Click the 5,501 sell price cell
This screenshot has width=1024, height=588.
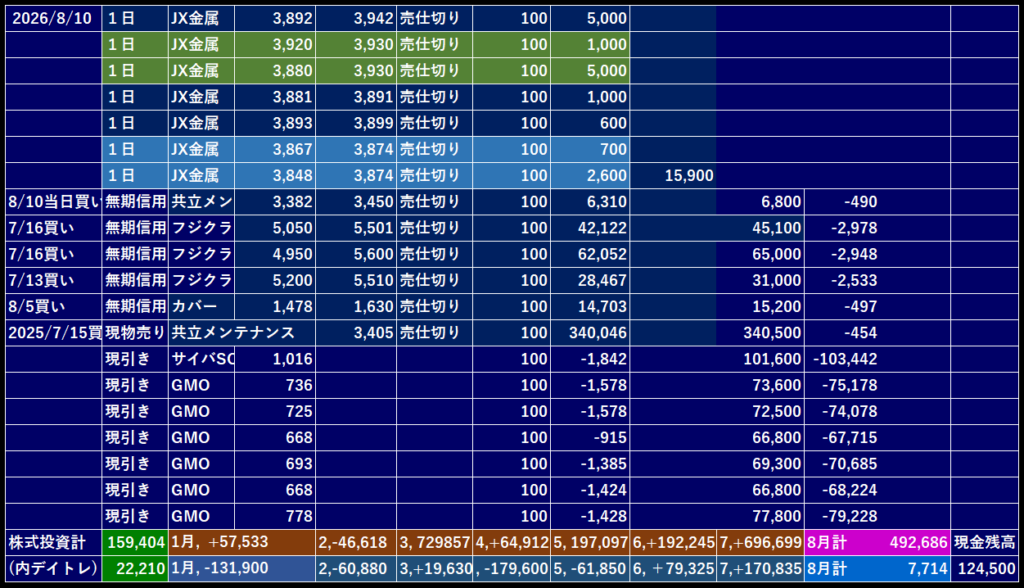[x=356, y=228]
